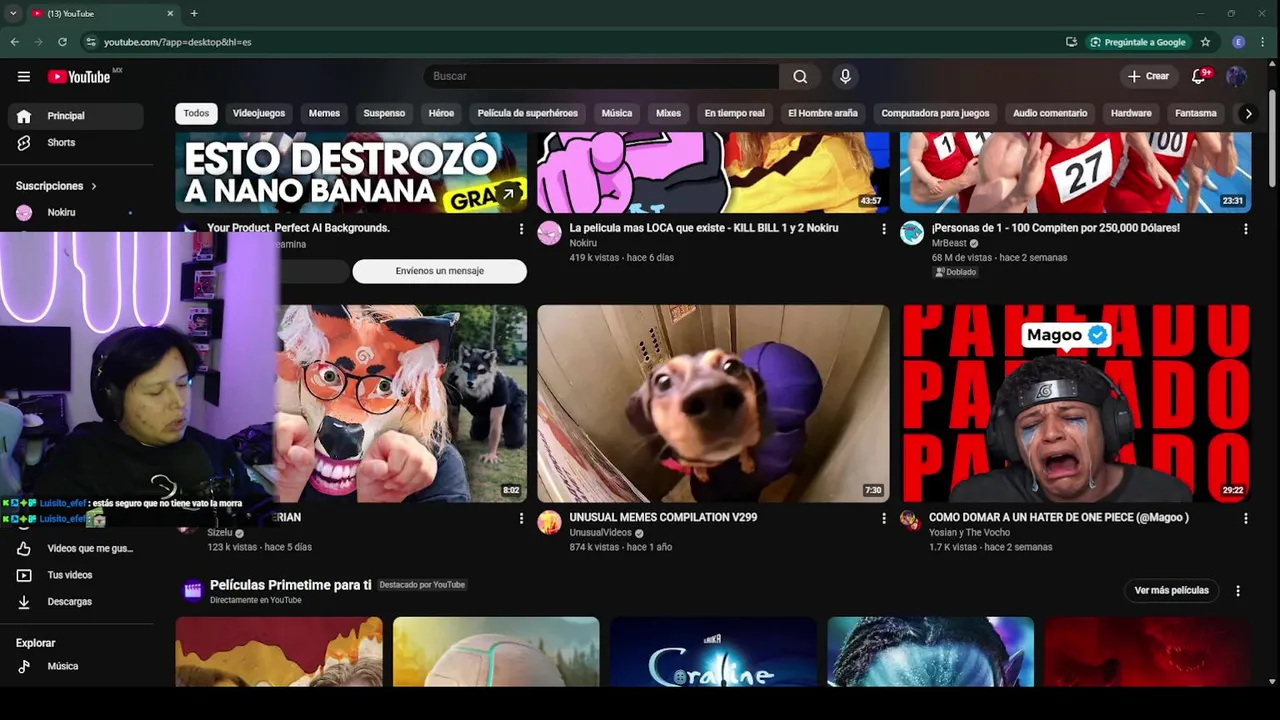1280x720 pixels.
Task: Select the Música filter chip
Action: (x=617, y=114)
